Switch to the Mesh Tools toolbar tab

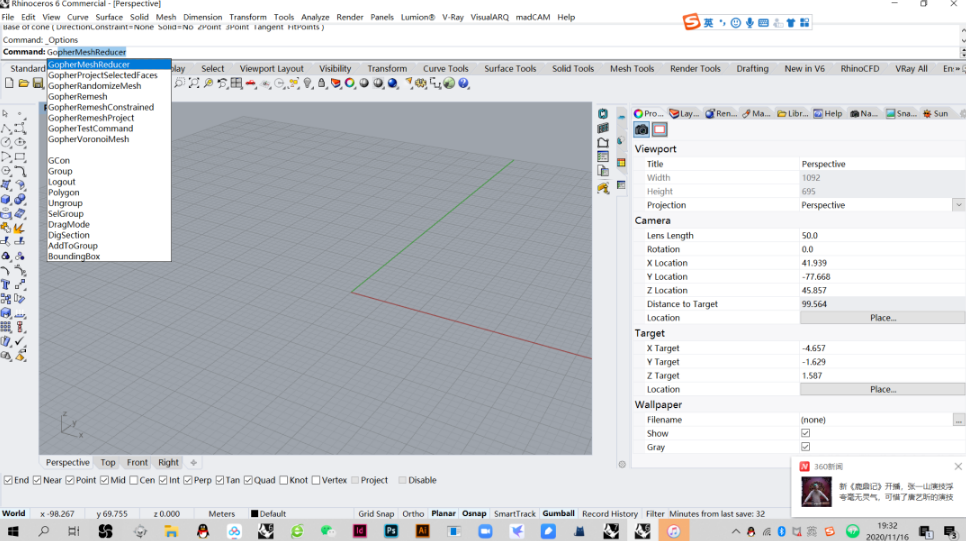point(631,68)
